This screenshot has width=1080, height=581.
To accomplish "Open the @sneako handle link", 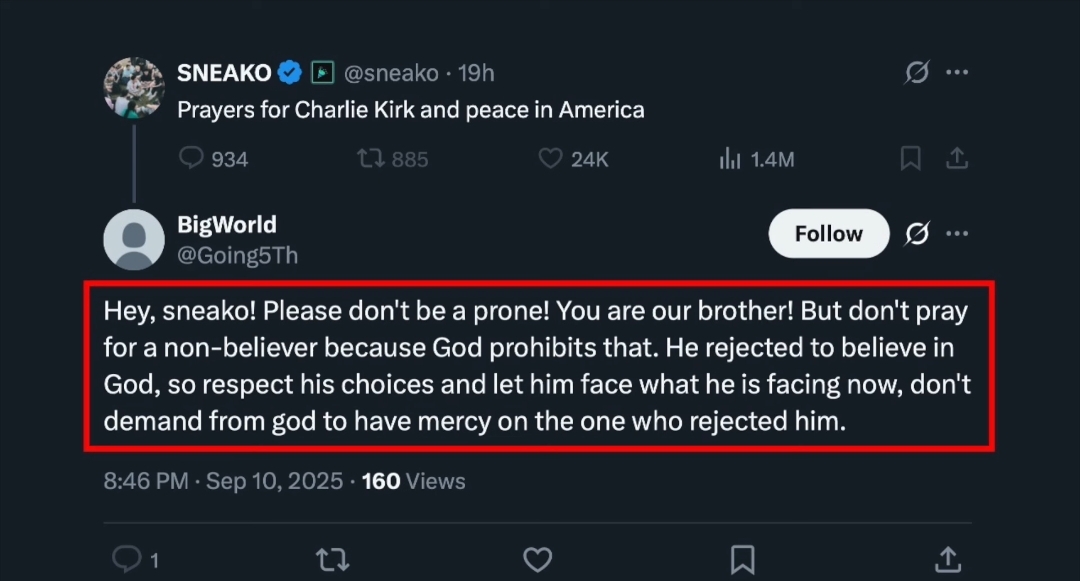I will pos(390,73).
